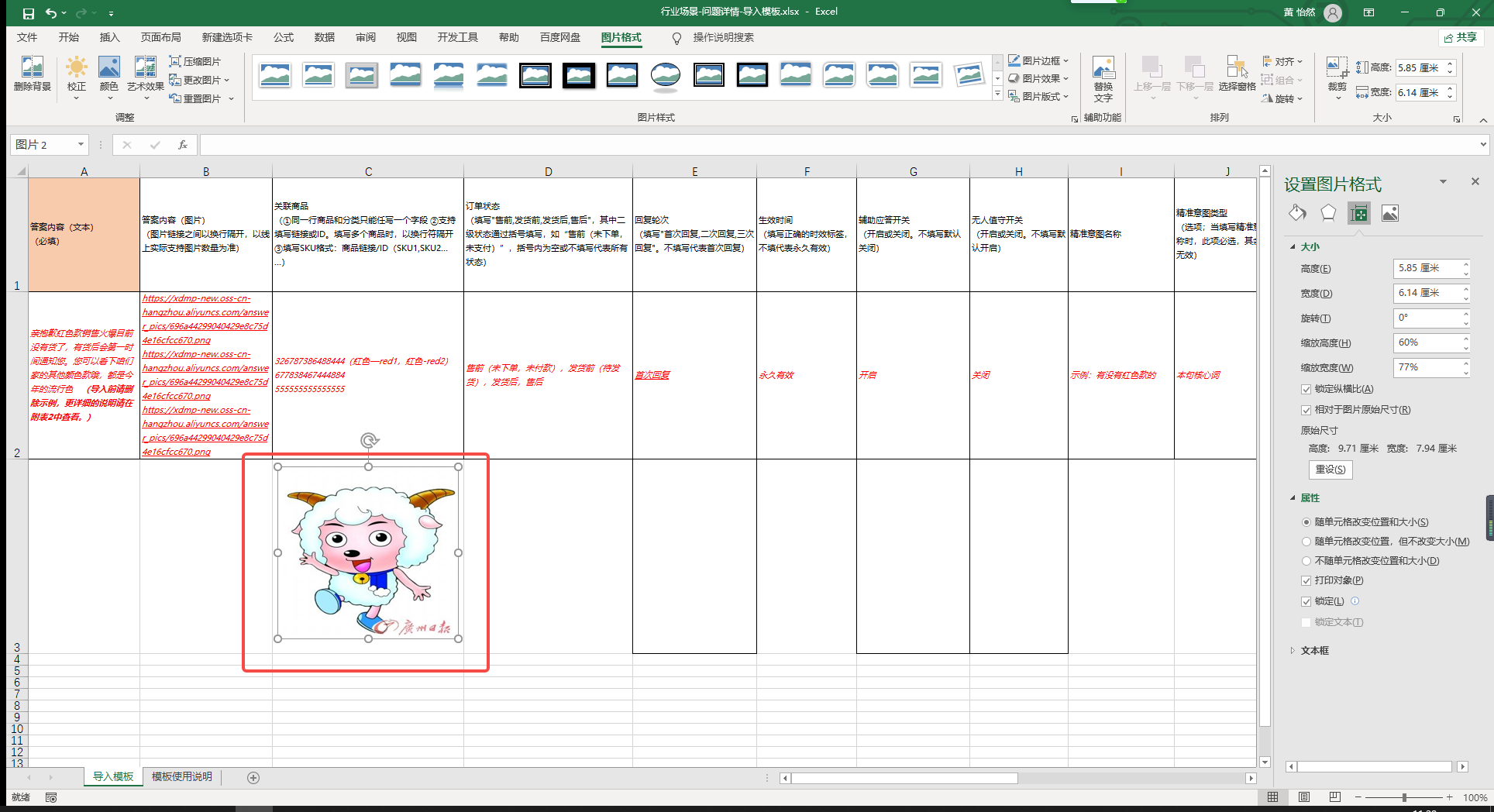
Task: Open Picture Effects (图片效果) dropdown
Action: tap(1038, 78)
